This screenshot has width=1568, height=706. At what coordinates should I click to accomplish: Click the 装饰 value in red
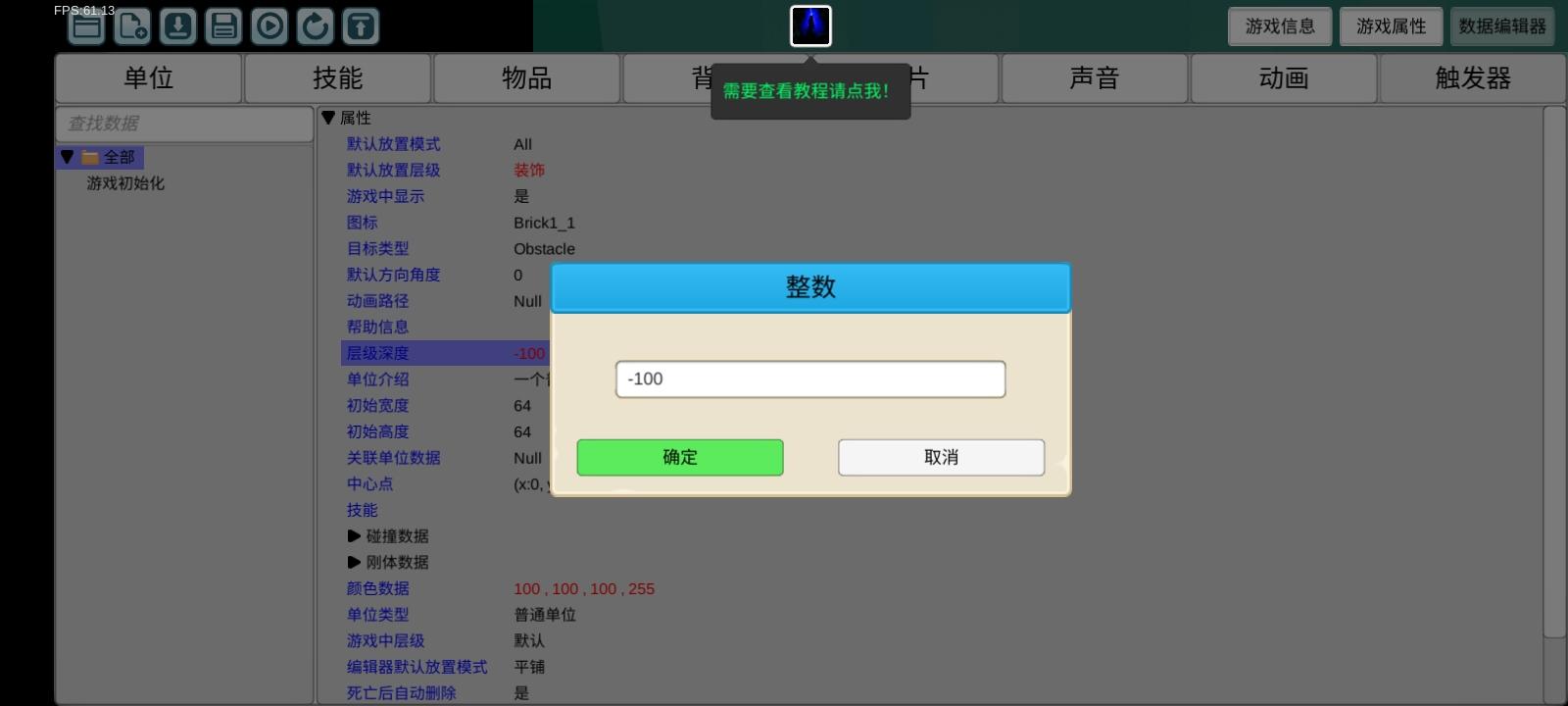529,171
